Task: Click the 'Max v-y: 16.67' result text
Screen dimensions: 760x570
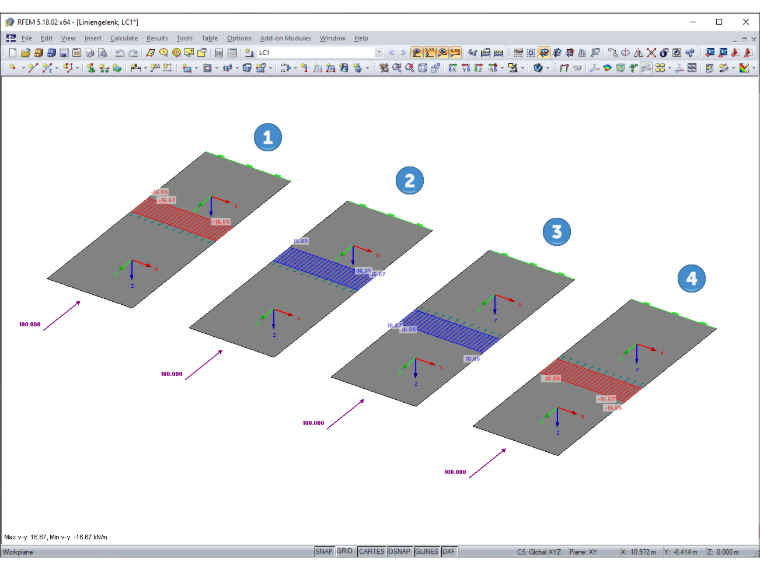Action: coord(25,537)
